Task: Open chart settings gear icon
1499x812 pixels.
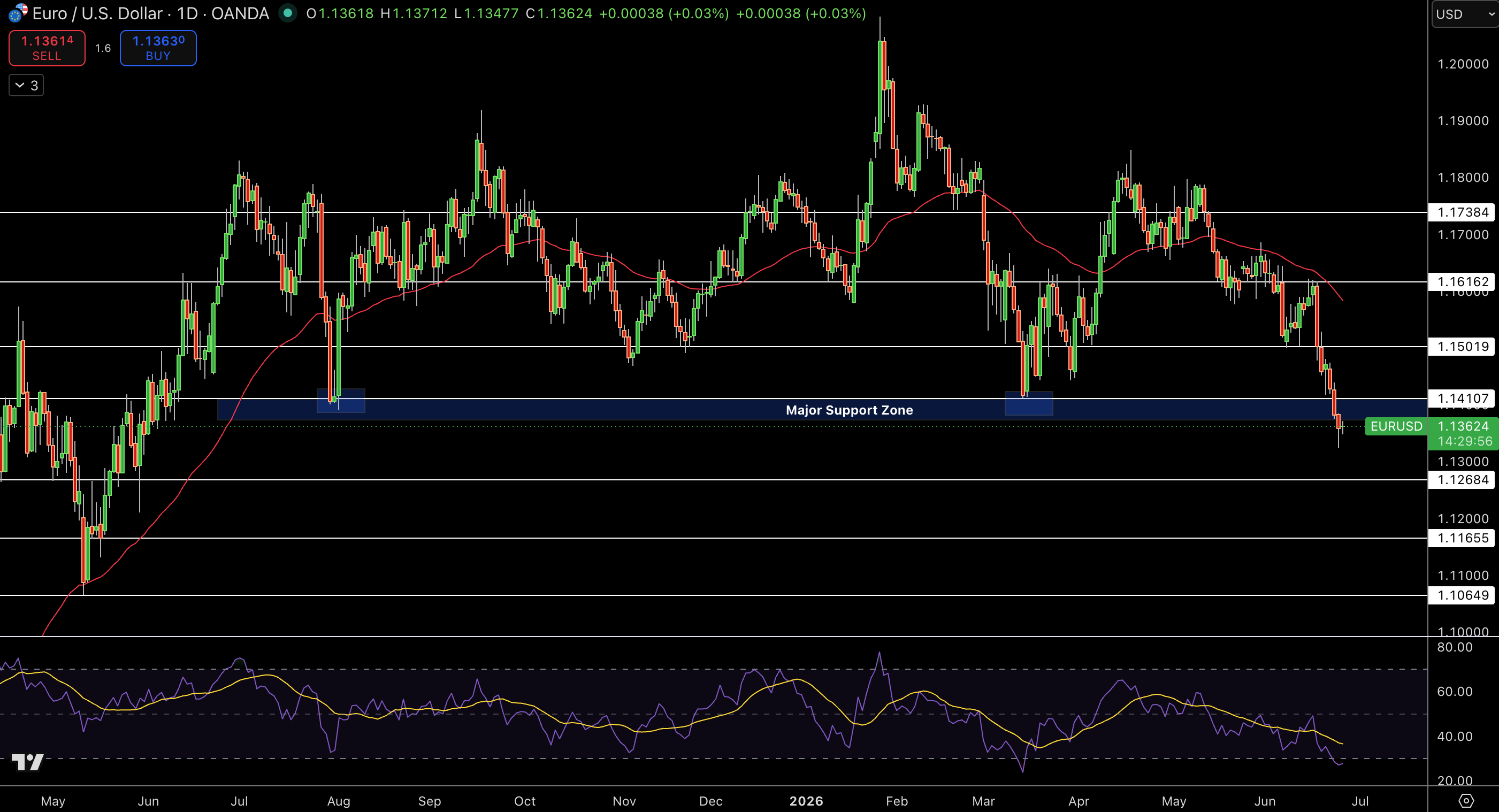Action: (1466, 801)
